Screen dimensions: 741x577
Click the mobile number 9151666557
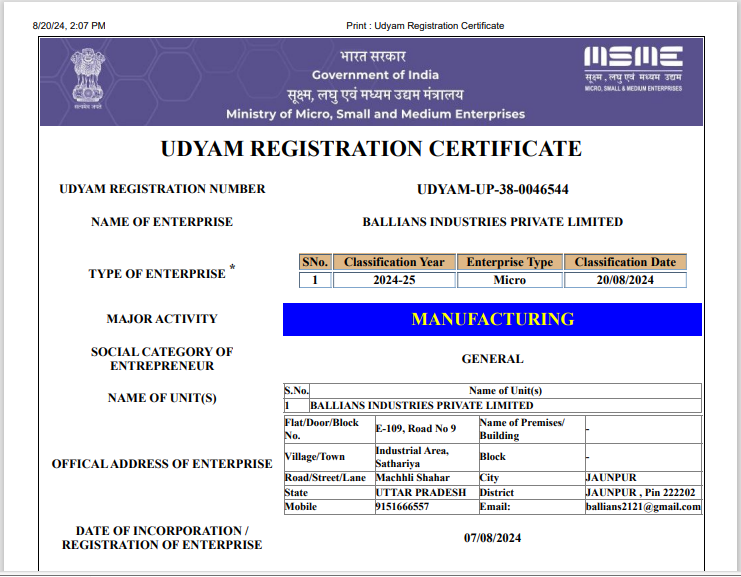427,507
